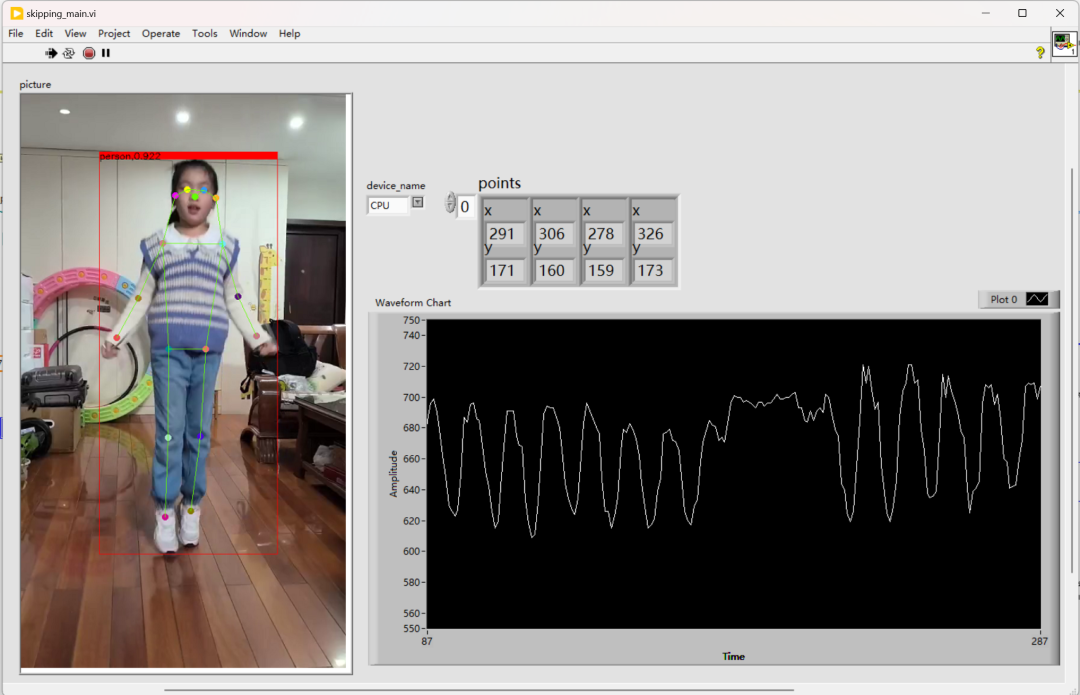This screenshot has height=695, width=1080.
Task: Click the skipping video picture display
Action: pyautogui.click(x=183, y=381)
